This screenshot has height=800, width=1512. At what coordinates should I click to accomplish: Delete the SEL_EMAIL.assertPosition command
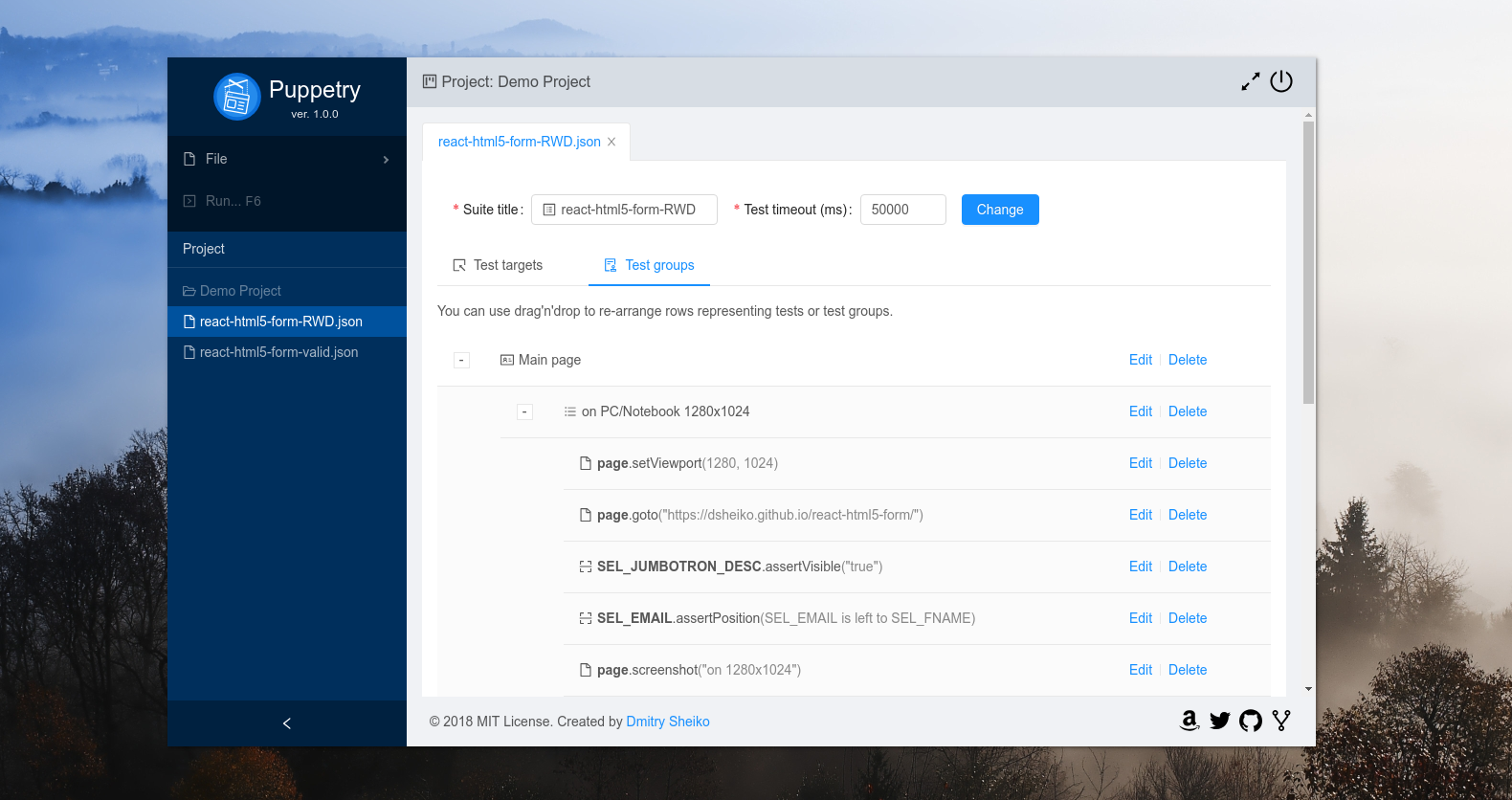[1188, 618]
